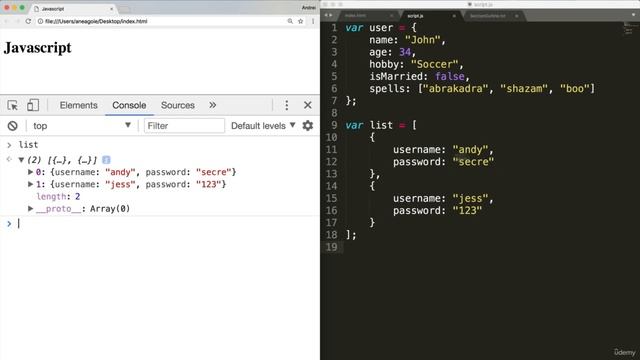Click 'length: 2' in console output
This screenshot has height=360, width=640.
click(x=58, y=197)
